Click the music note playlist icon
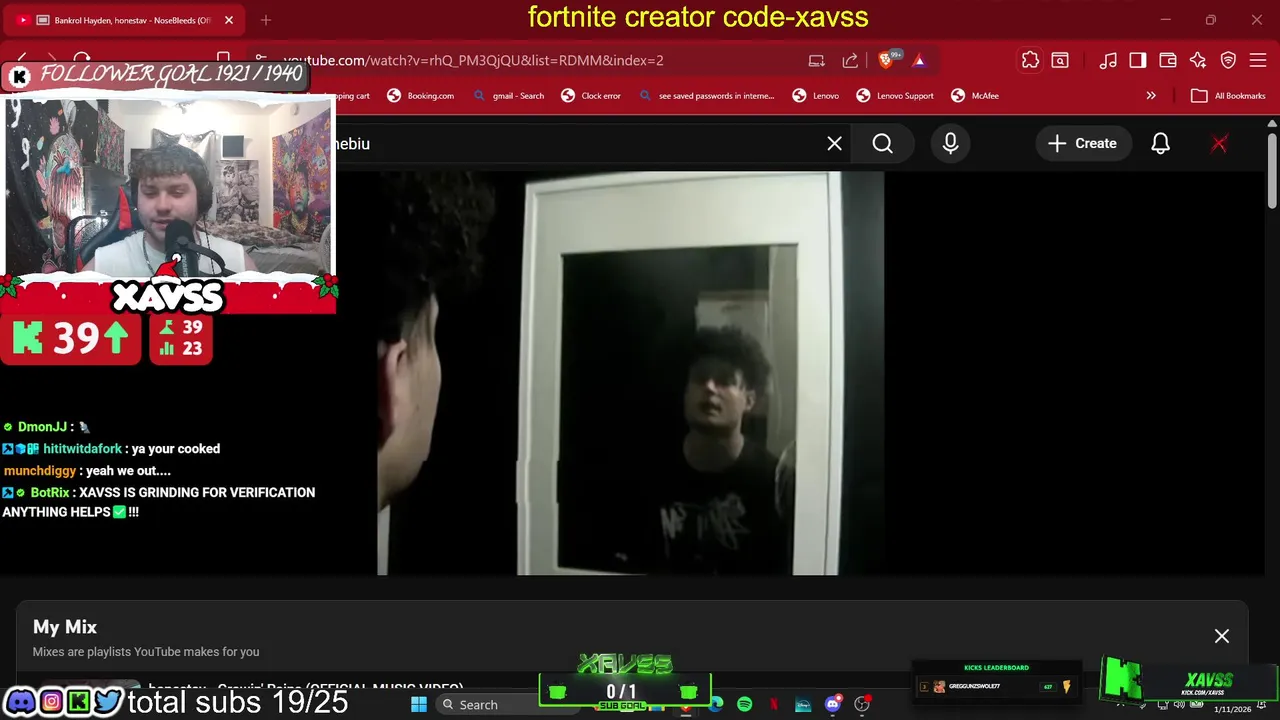 click(1108, 60)
